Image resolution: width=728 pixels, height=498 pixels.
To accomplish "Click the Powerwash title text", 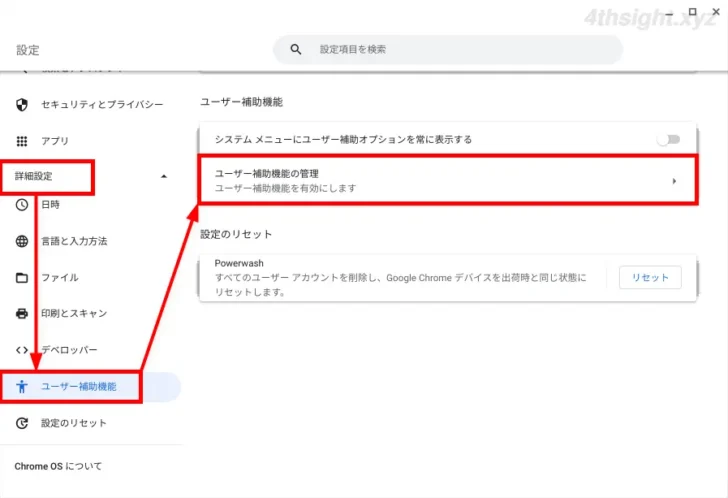I will 239,263.
